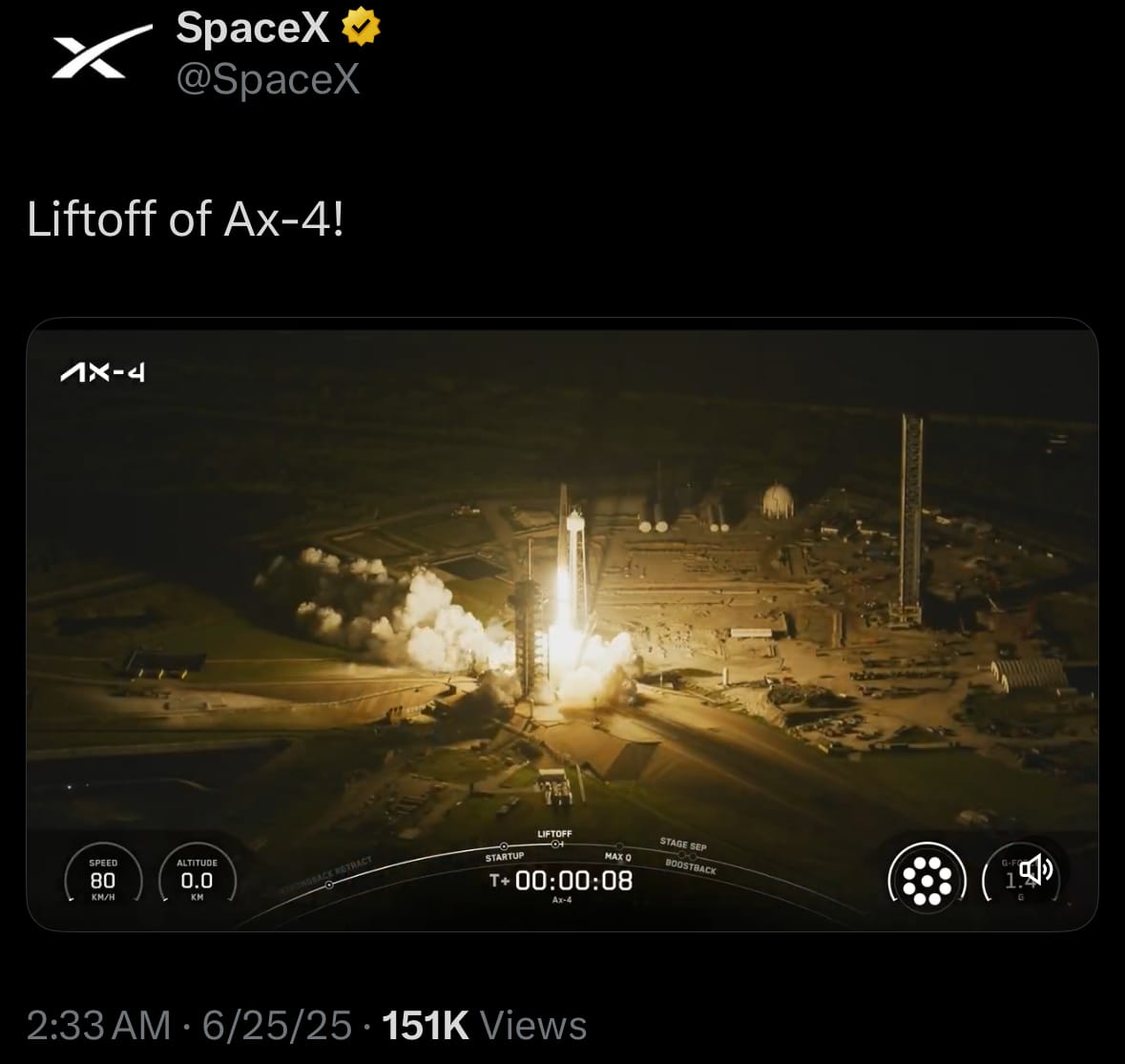
Task: Select the STAGE SEP timeline marker
Action: (683, 845)
